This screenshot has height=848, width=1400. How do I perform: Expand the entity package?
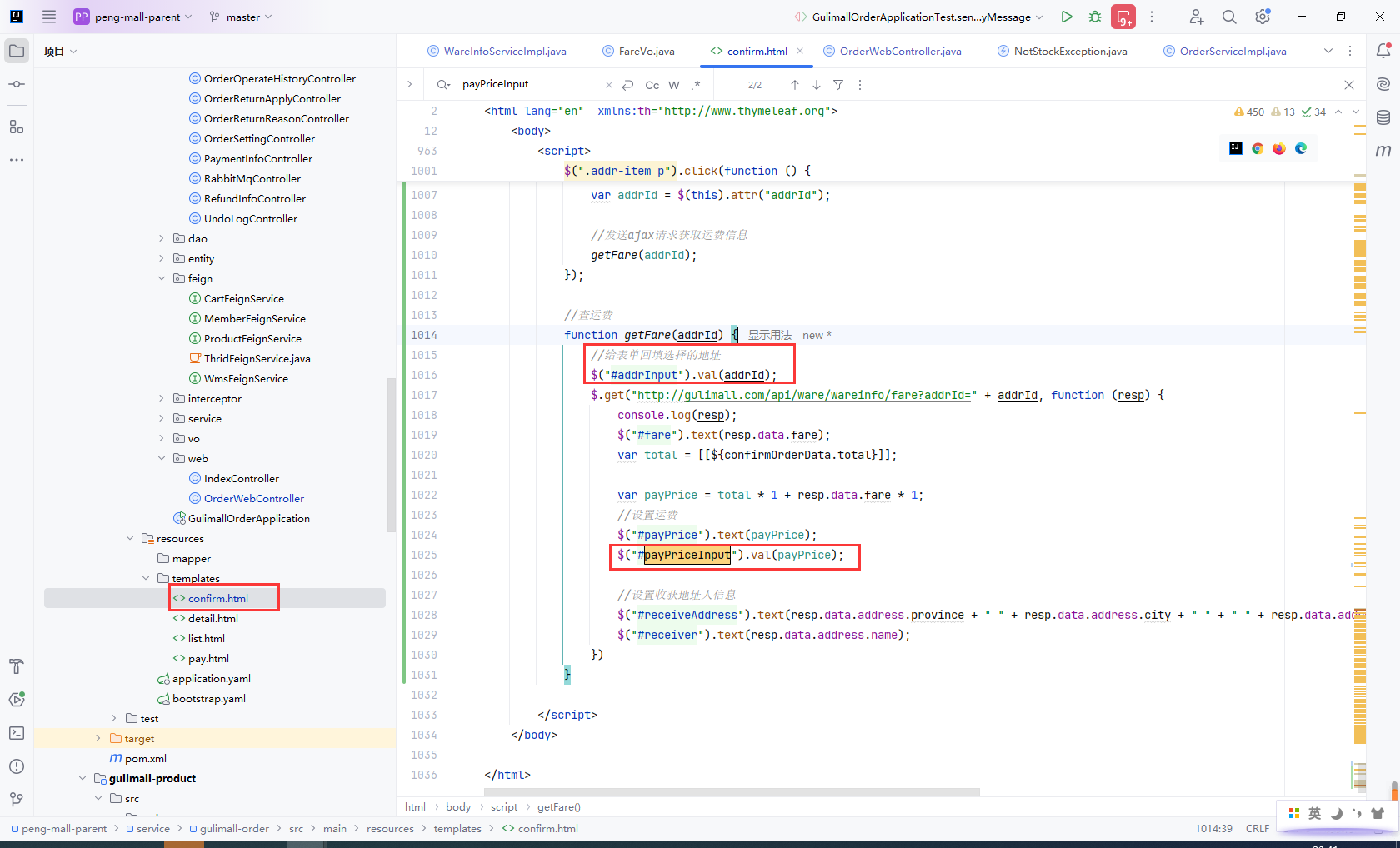coord(162,258)
